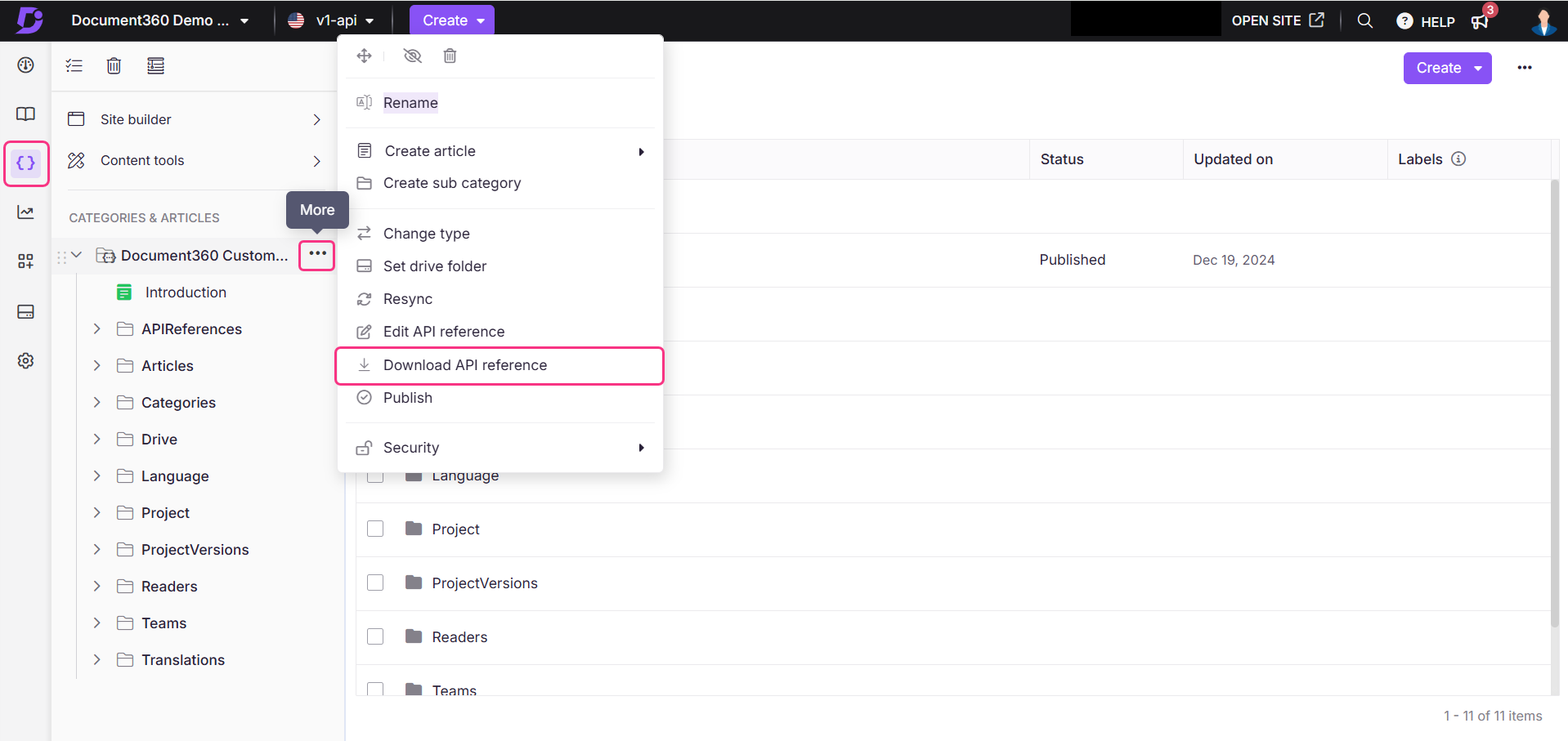This screenshot has width=1568, height=741.
Task: Open the Drive icon in sidebar
Action: click(26, 312)
